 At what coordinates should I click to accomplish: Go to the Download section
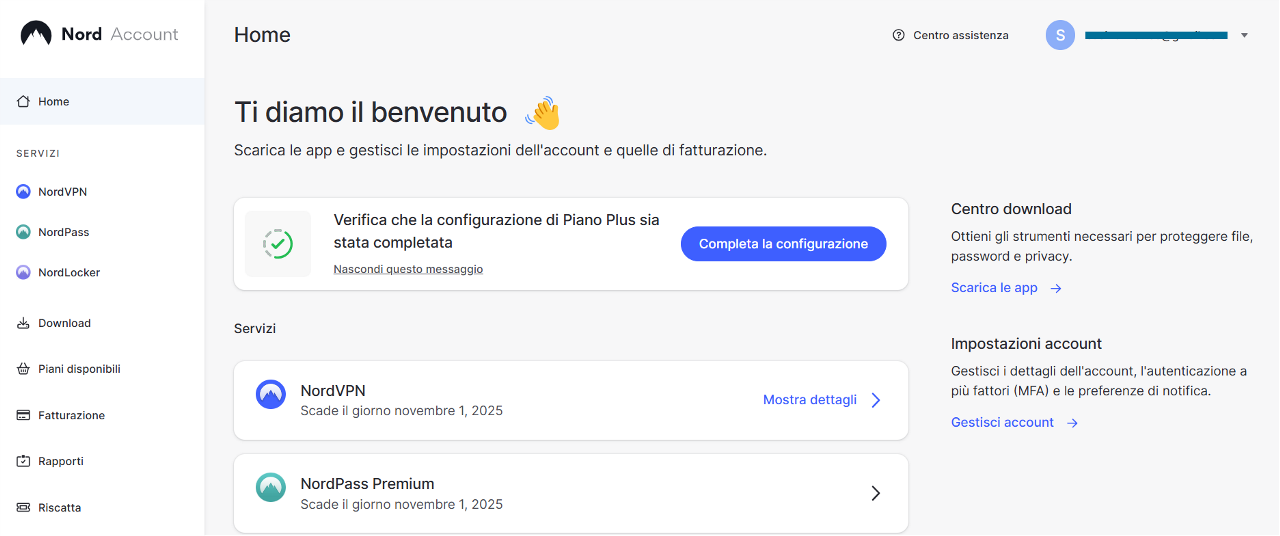pos(64,323)
